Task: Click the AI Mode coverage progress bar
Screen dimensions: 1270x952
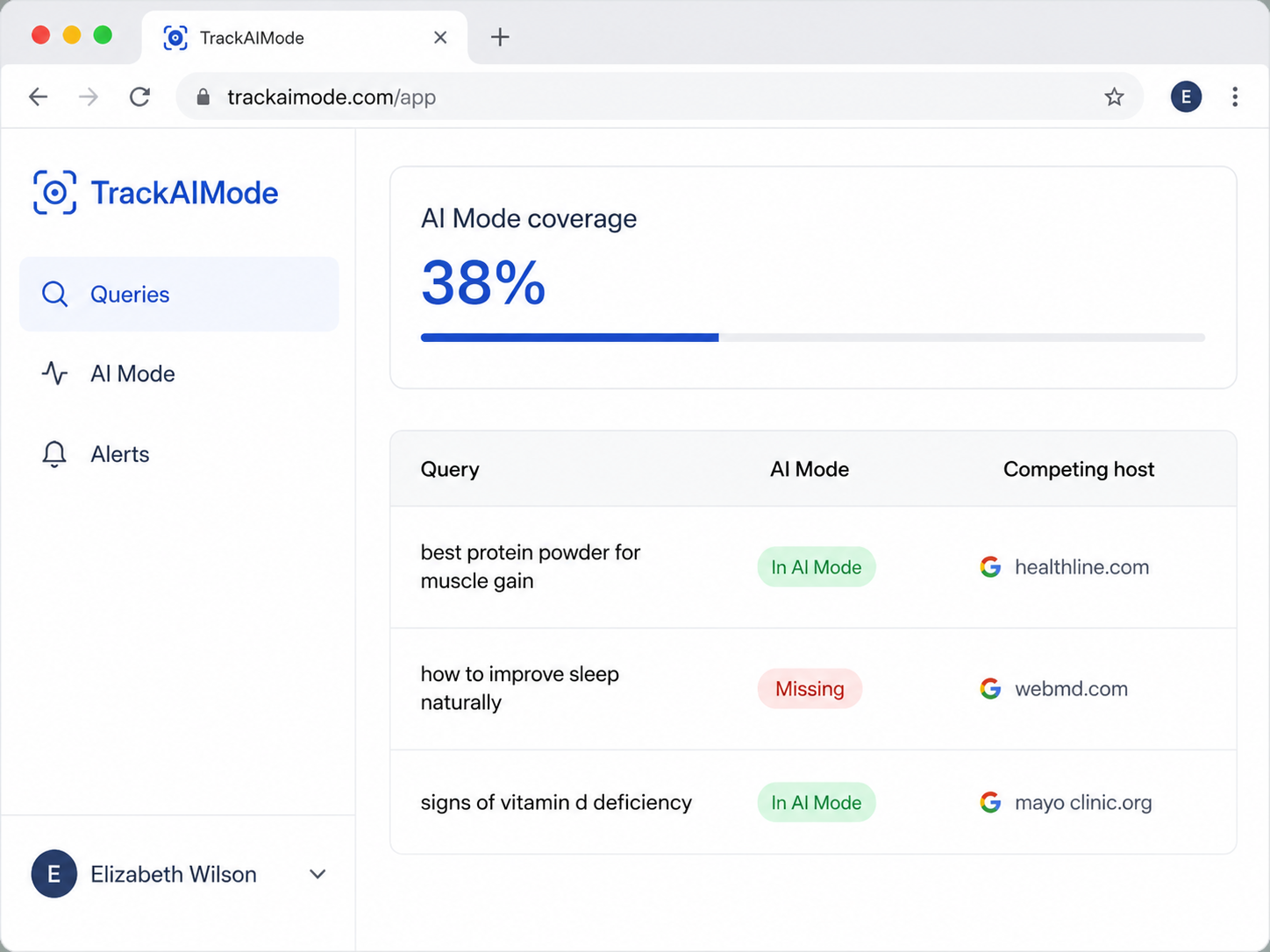Action: (x=813, y=337)
